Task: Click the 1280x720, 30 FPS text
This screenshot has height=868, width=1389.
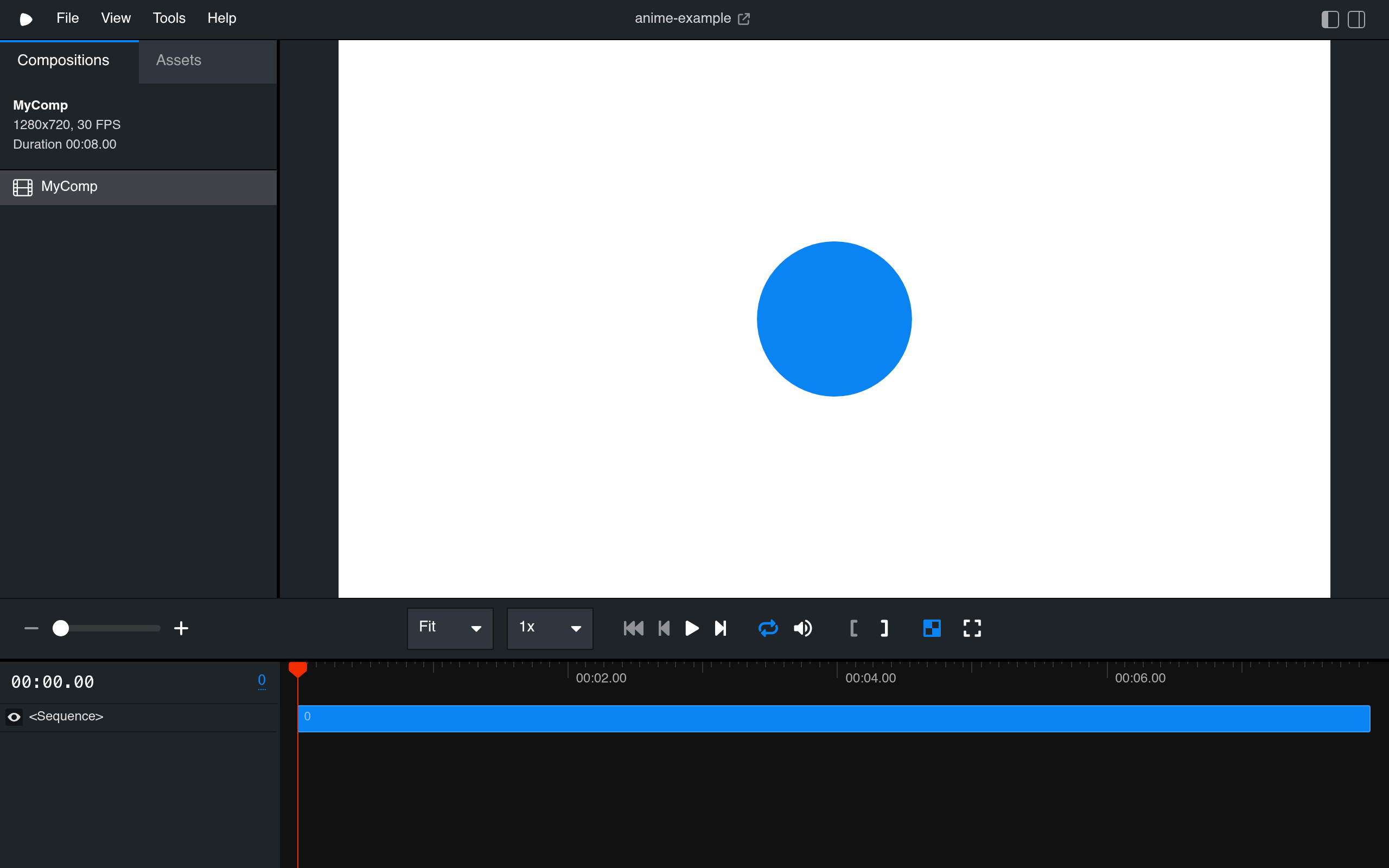Action: tap(67, 125)
